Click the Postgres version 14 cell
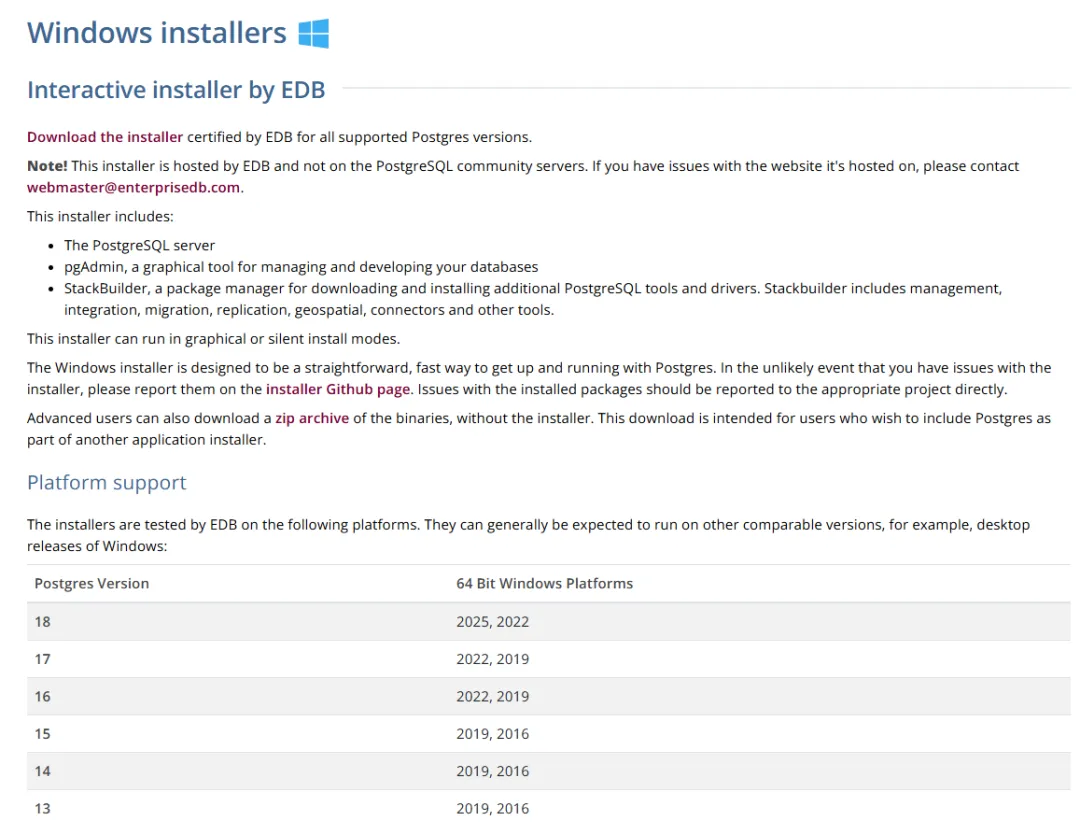This screenshot has width=1080, height=835. click(43, 771)
